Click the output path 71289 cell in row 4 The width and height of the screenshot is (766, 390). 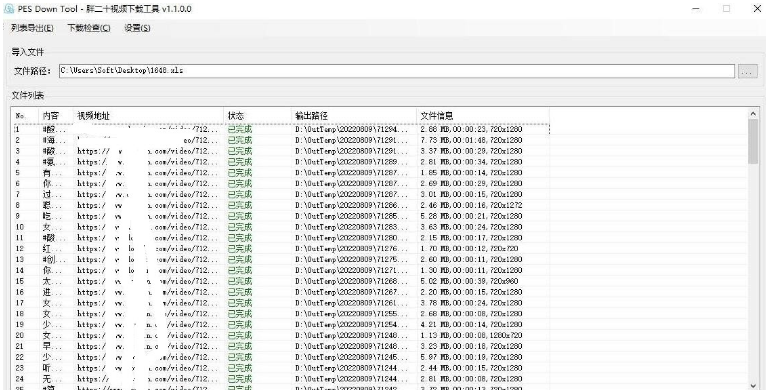coord(352,162)
